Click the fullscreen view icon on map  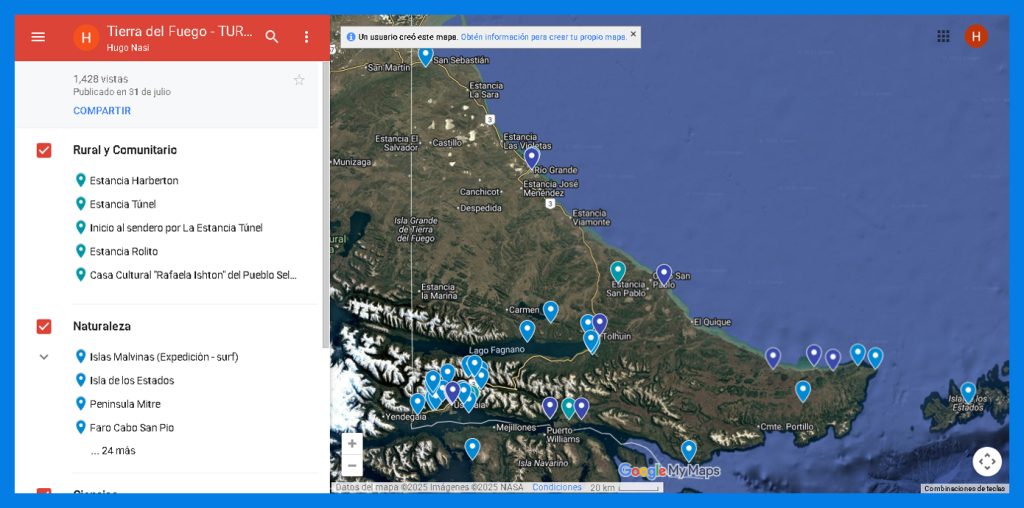986,461
